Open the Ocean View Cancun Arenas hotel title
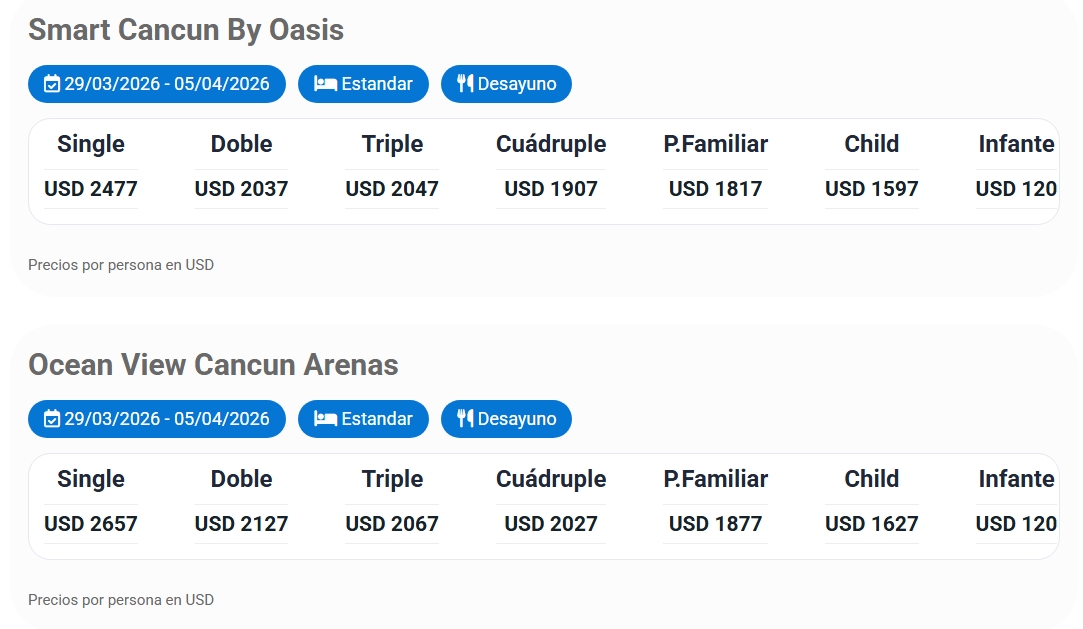The image size is (1083, 629). (x=213, y=365)
